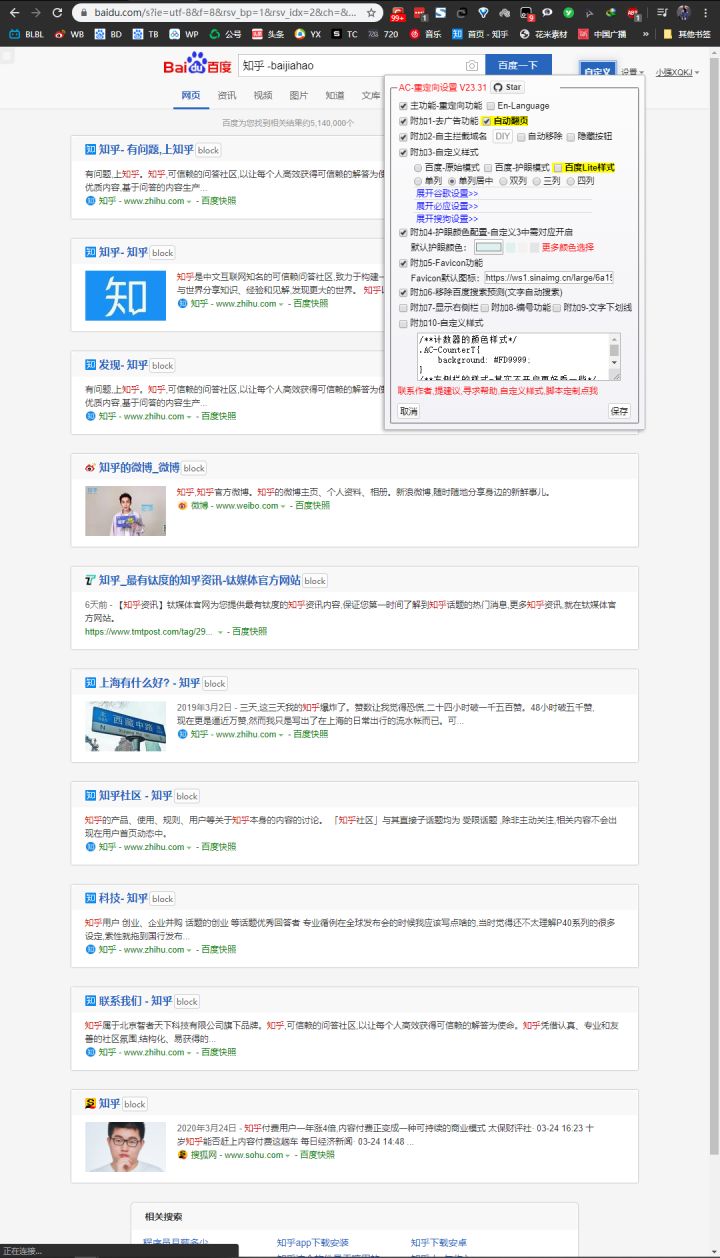Screen dimensions: 720x1258
Task: Expand the 展开必应设置 section
Action: pyautogui.click(x=447, y=206)
